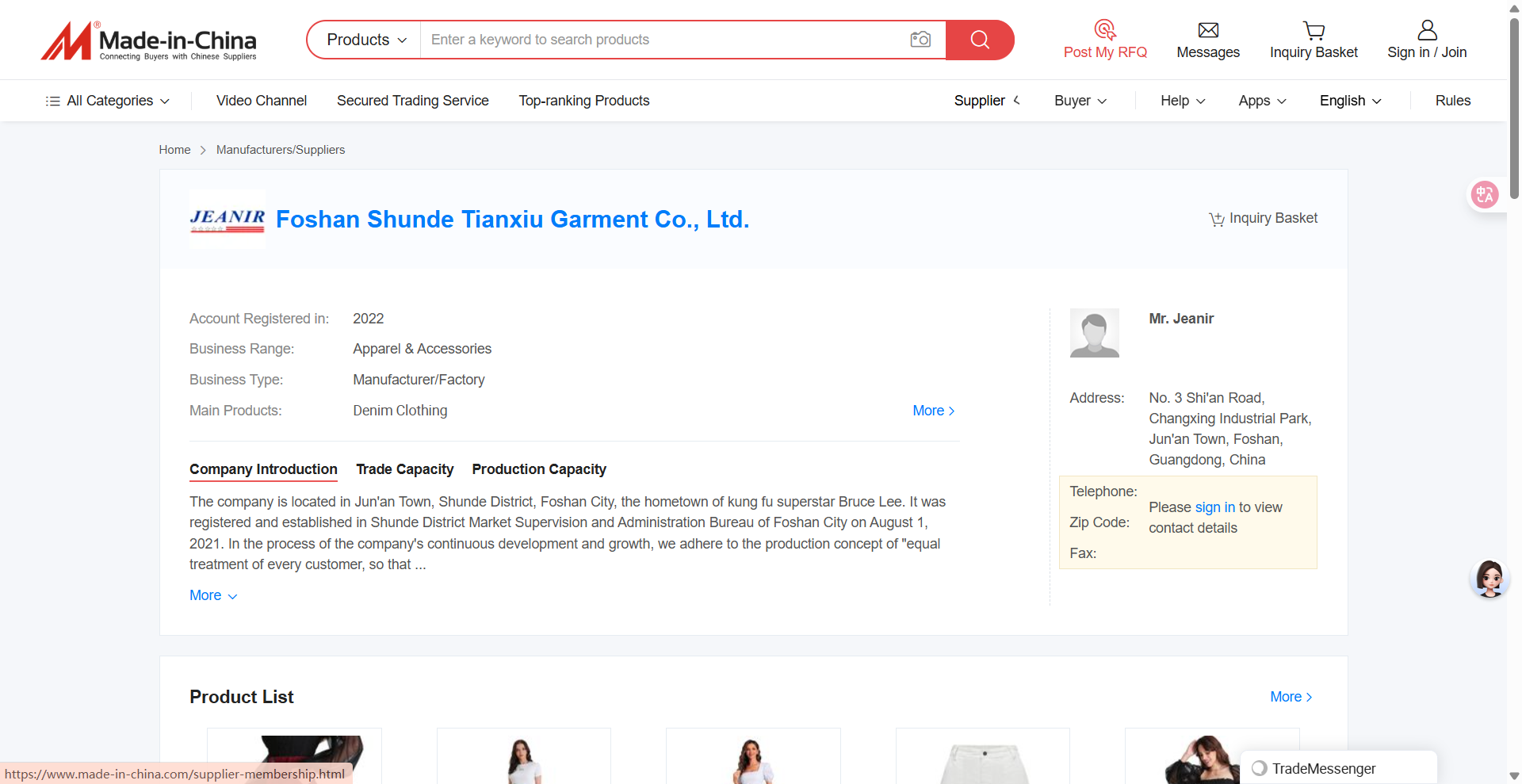Expand the Products search type dropdown
Image resolution: width=1522 pixels, height=784 pixels.
coord(366,40)
